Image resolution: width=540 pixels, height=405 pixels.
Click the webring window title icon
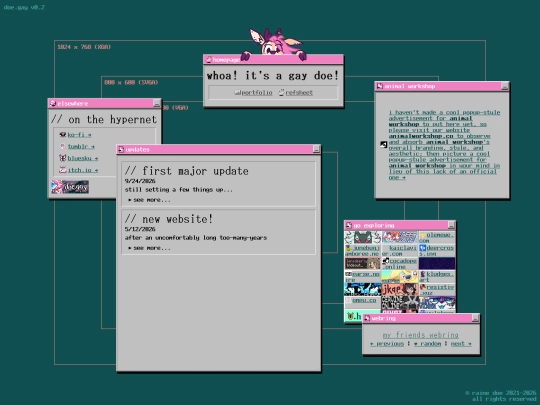pos(367,318)
